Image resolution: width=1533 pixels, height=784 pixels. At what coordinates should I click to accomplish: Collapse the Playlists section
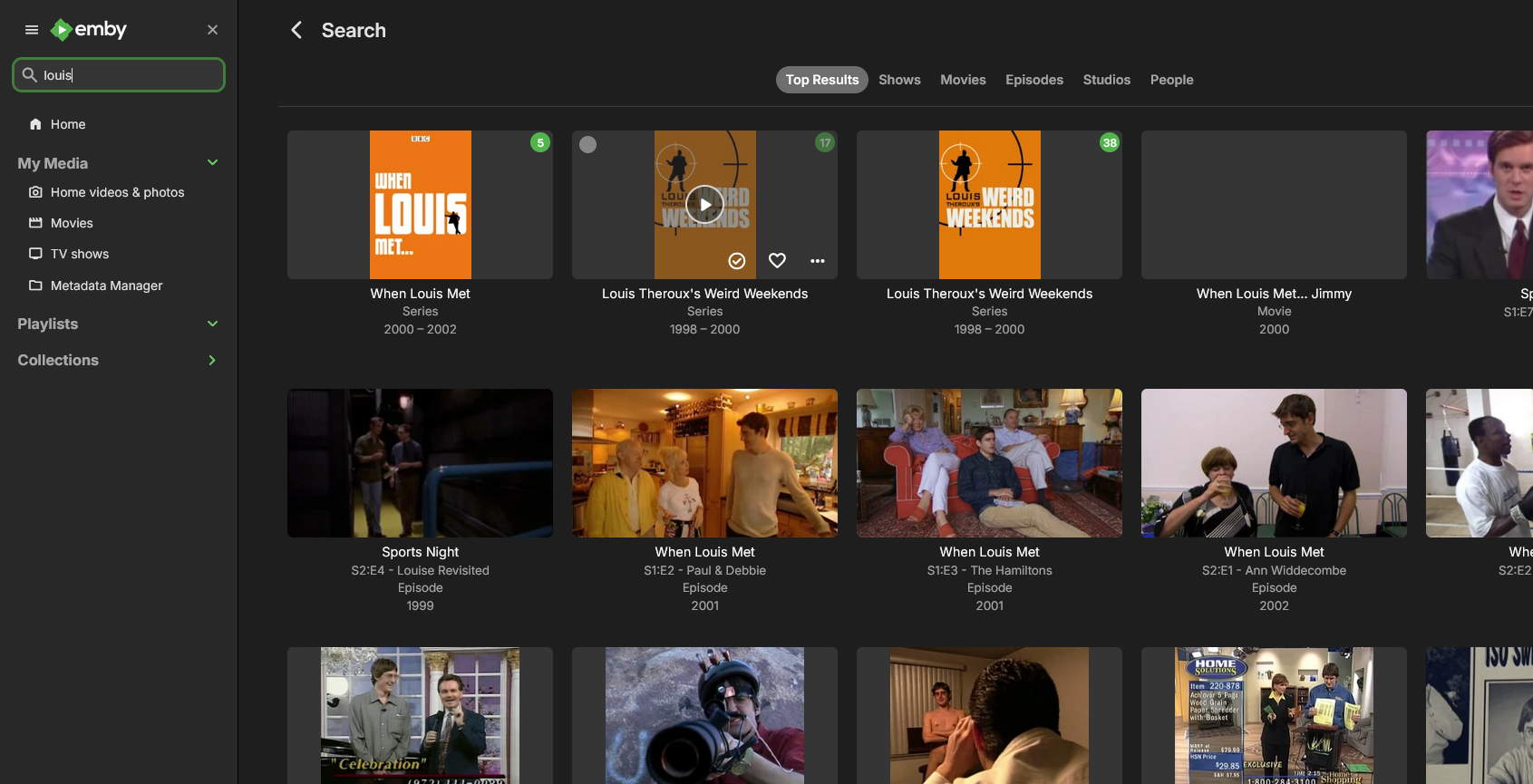tap(212, 324)
